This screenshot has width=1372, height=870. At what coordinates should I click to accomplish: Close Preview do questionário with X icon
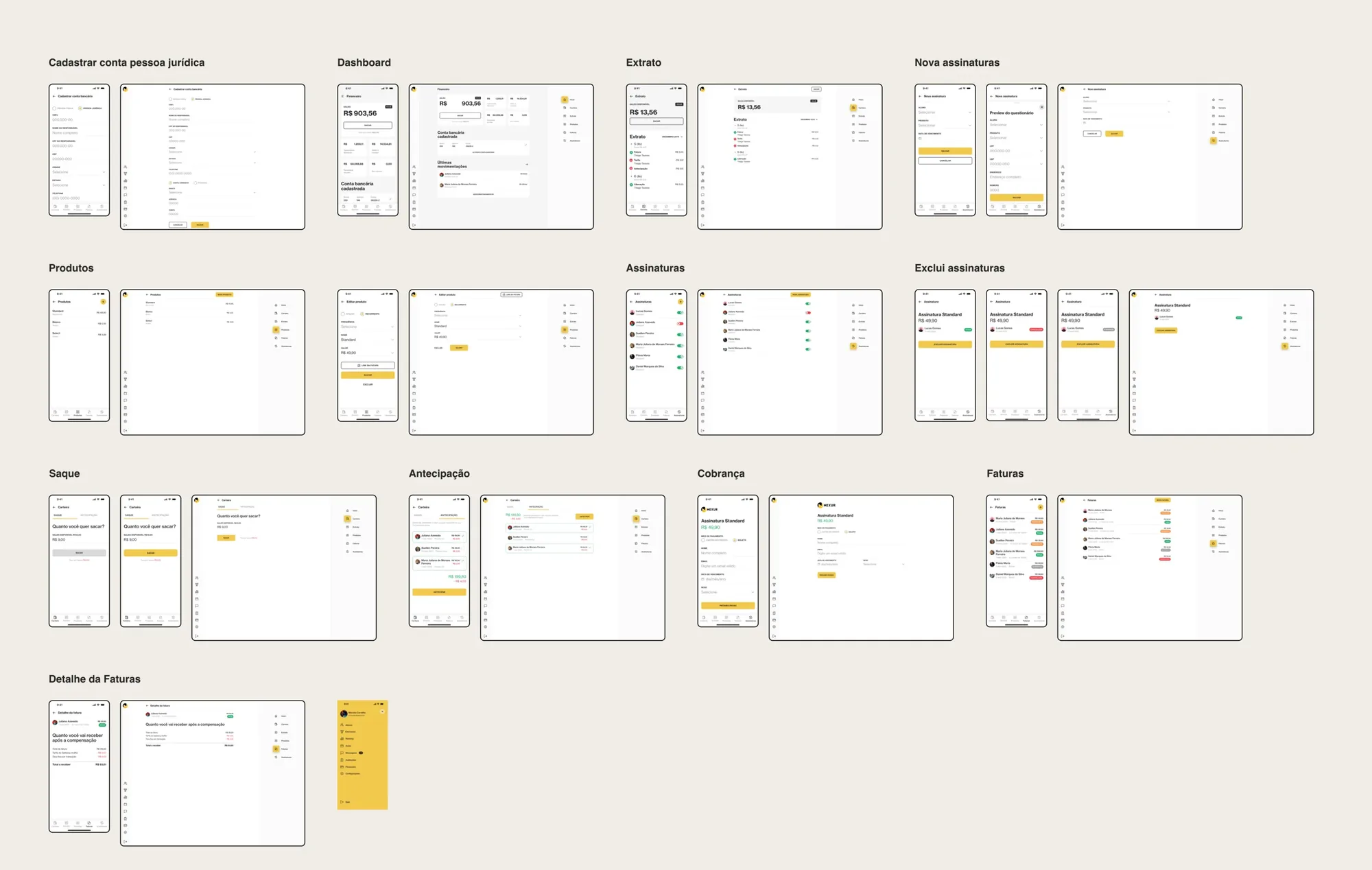coord(1041,107)
